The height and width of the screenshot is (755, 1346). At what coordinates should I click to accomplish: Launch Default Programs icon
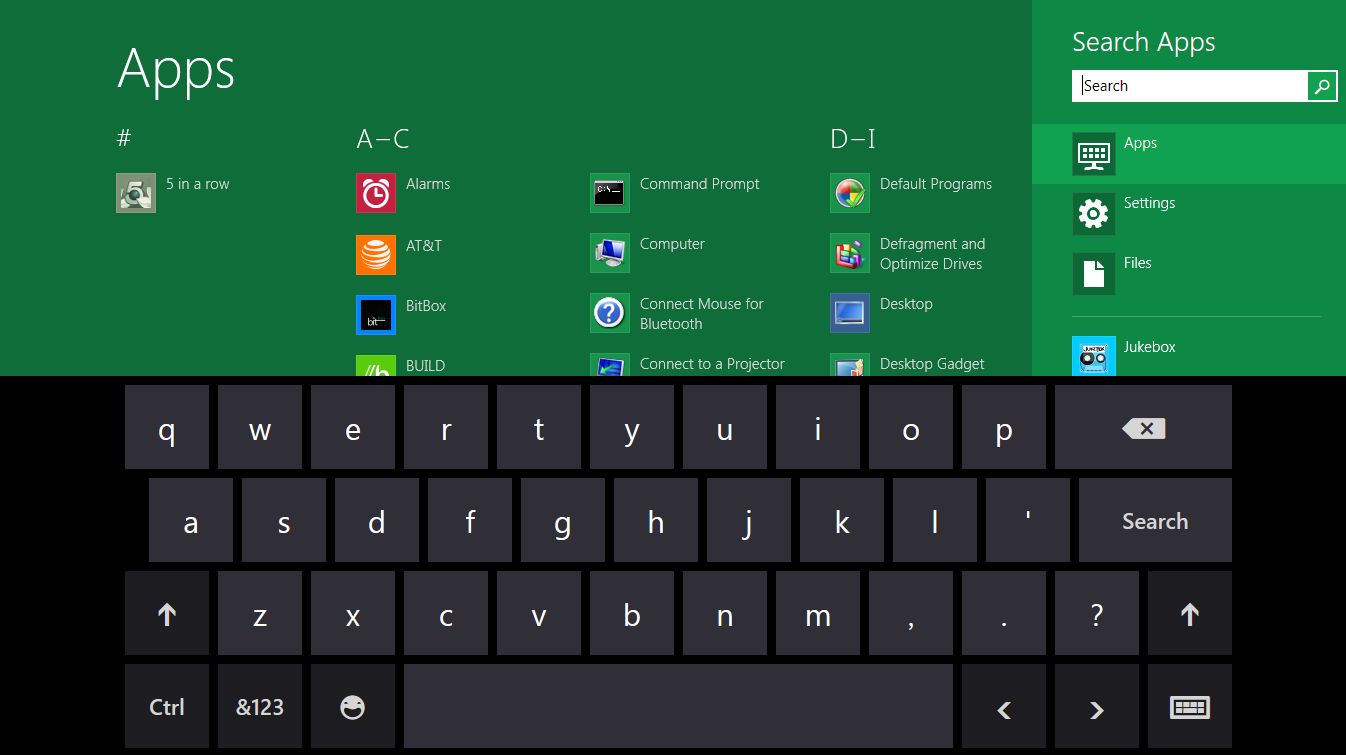850,193
